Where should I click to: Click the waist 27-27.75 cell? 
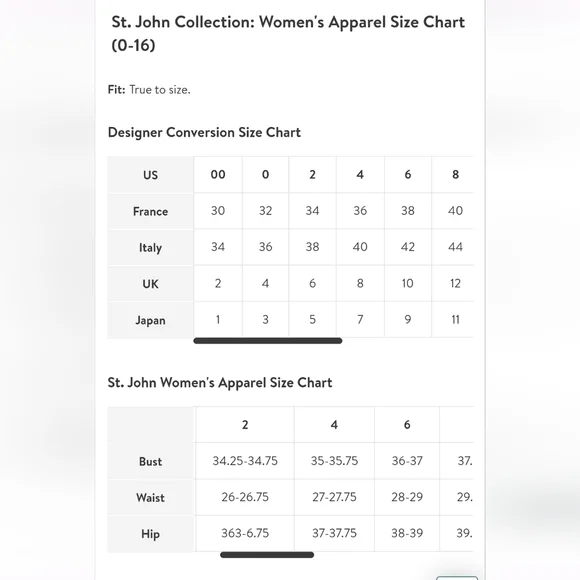pyautogui.click(x=334, y=497)
